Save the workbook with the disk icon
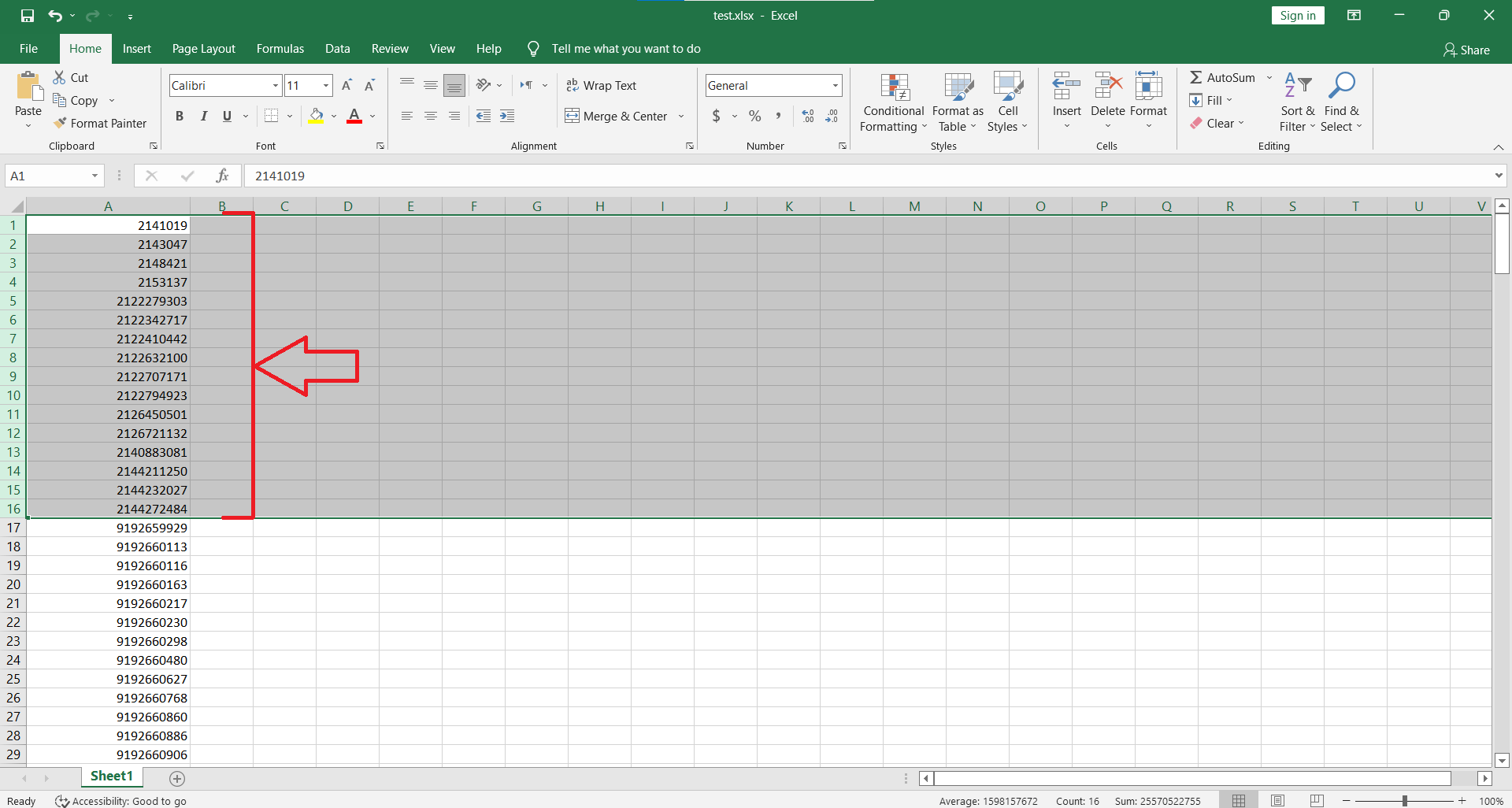The height and width of the screenshot is (808, 1512). point(28,16)
